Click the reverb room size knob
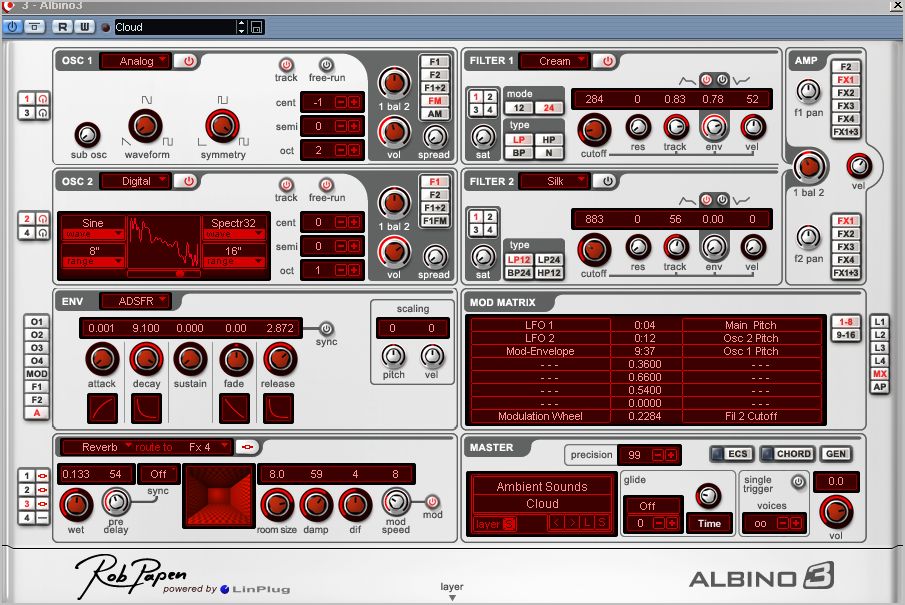905x605 pixels. point(277,505)
